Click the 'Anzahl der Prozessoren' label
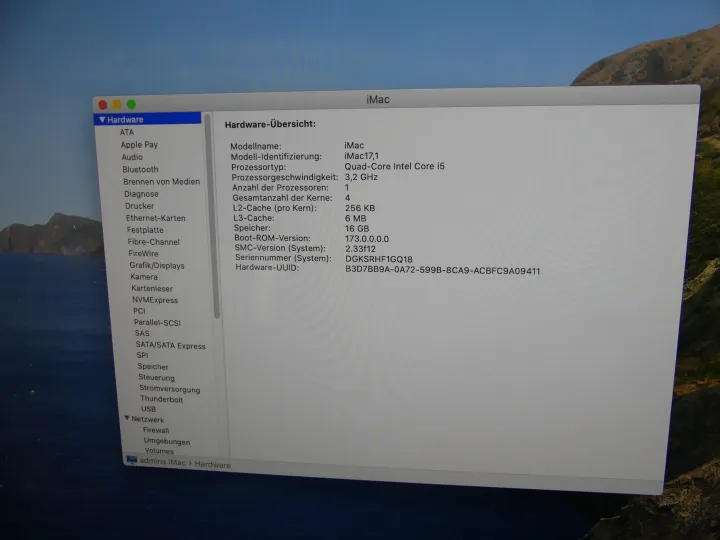 point(281,188)
